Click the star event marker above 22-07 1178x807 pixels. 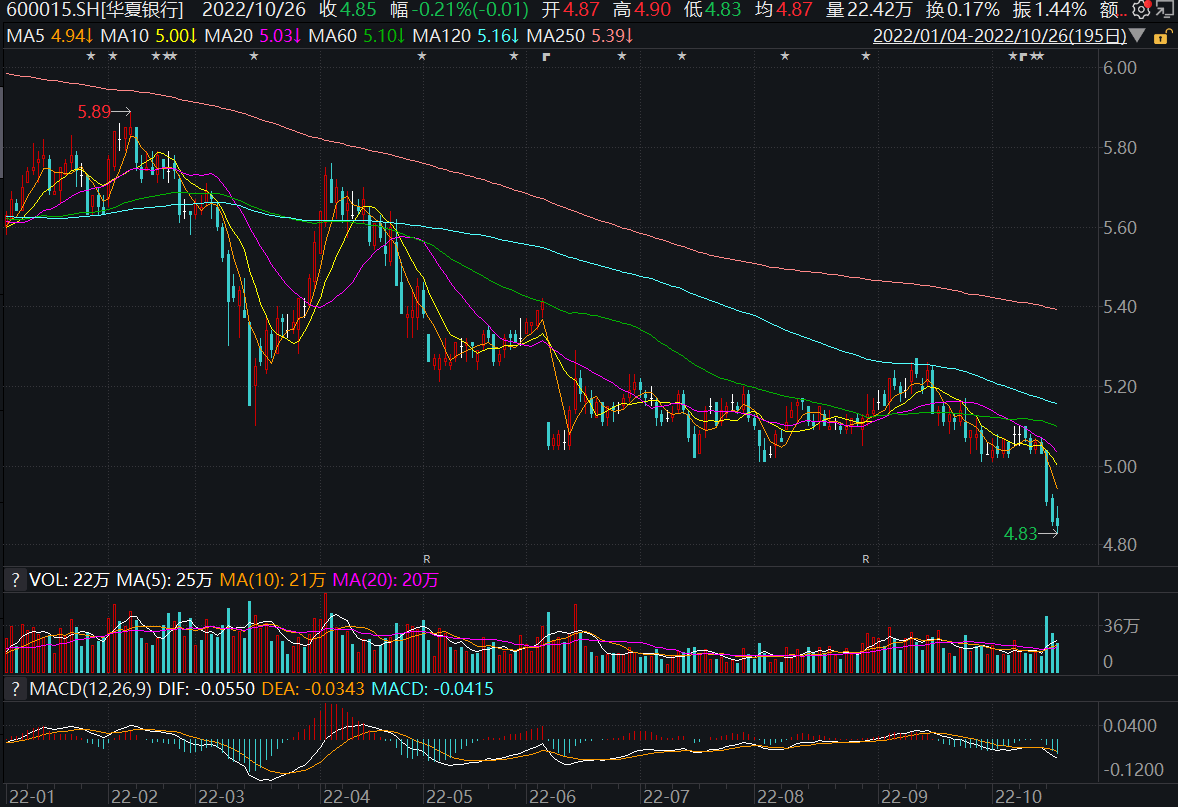click(x=682, y=56)
